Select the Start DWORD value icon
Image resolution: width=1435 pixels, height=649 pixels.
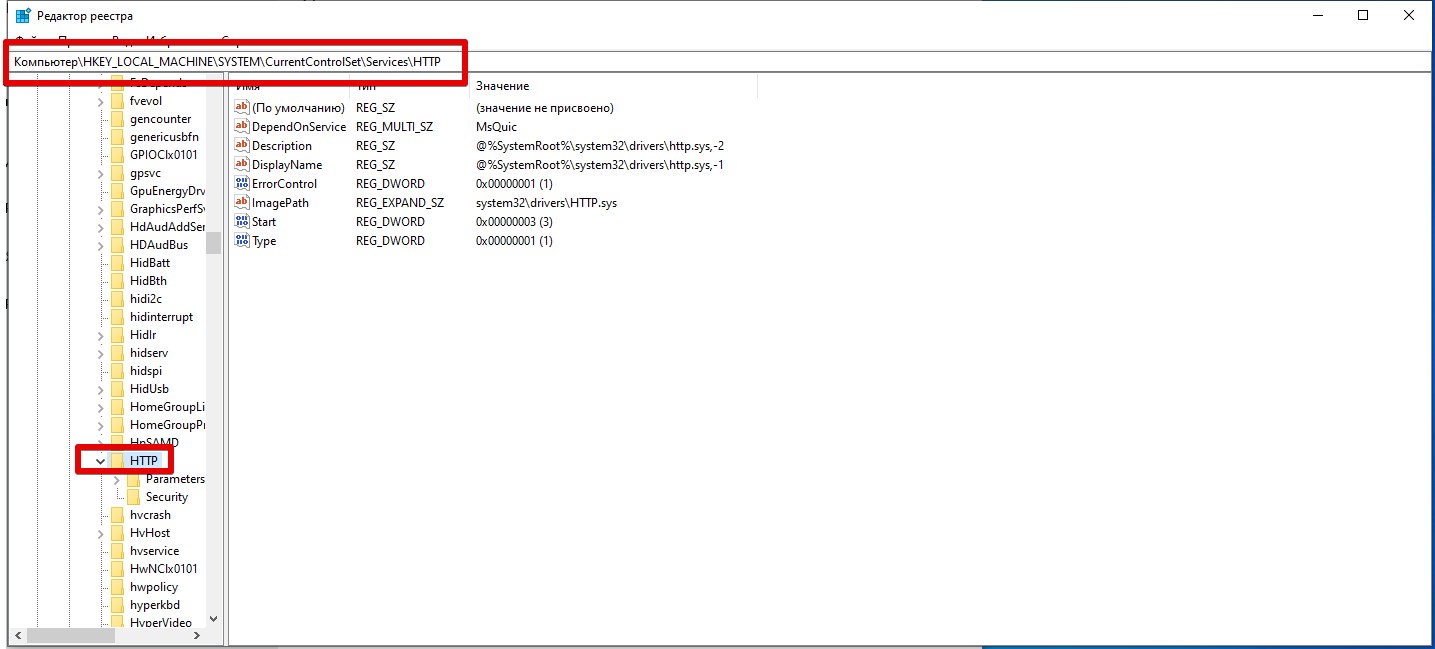click(241, 222)
